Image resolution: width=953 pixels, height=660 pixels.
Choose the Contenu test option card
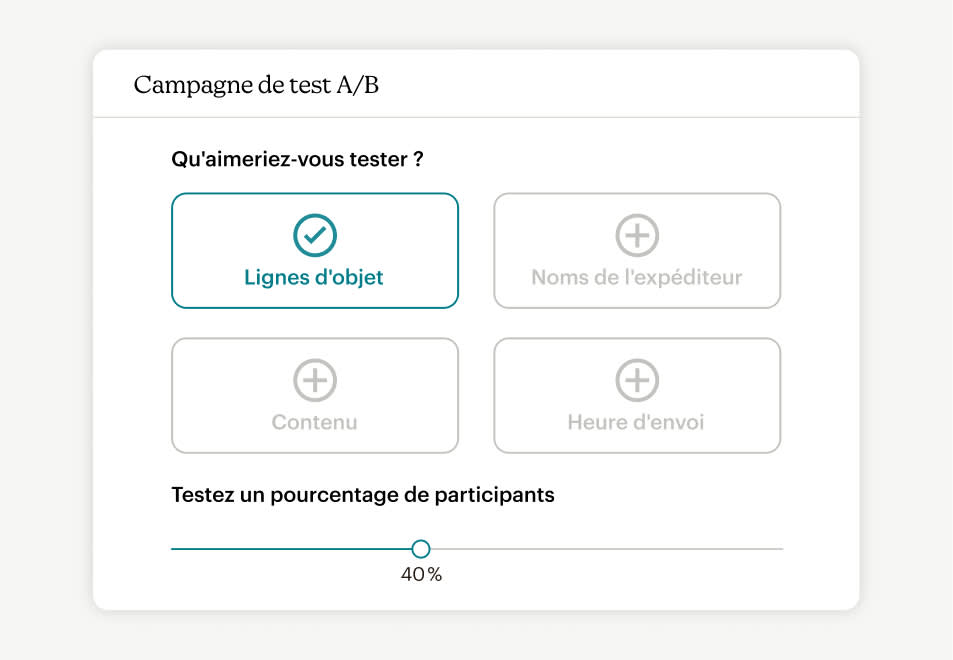point(315,396)
